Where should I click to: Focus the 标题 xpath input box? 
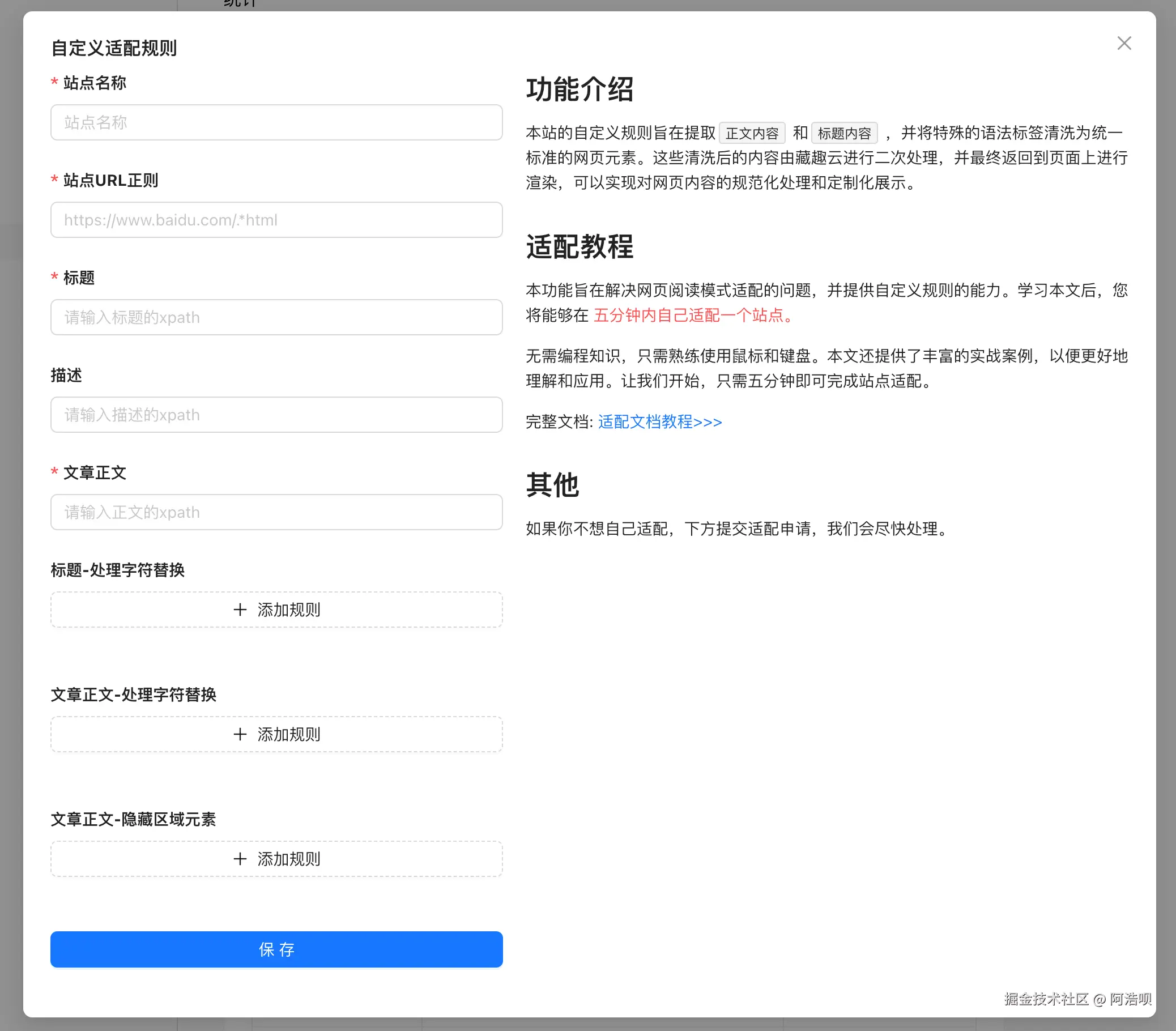[x=276, y=317]
